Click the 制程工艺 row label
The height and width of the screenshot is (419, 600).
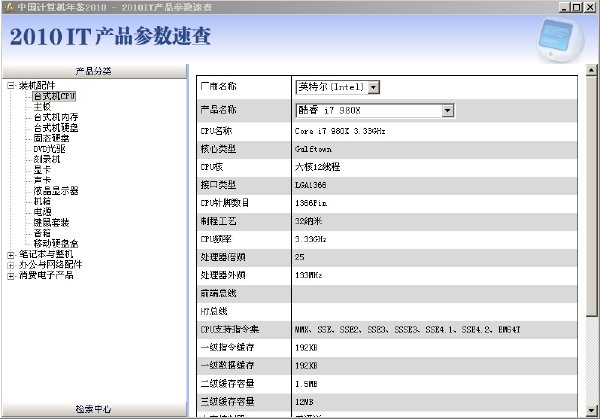click(x=218, y=221)
